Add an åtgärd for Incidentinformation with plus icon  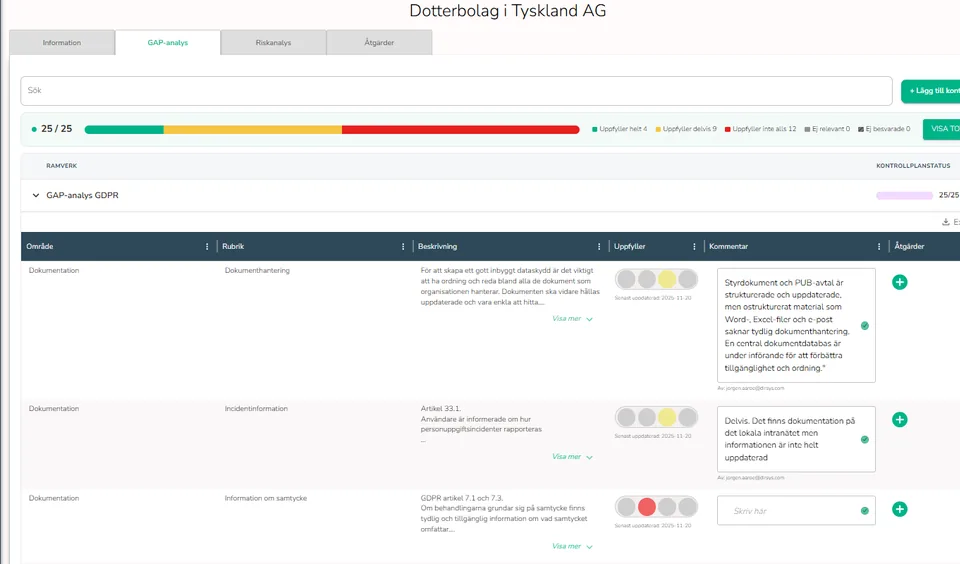pos(899,419)
